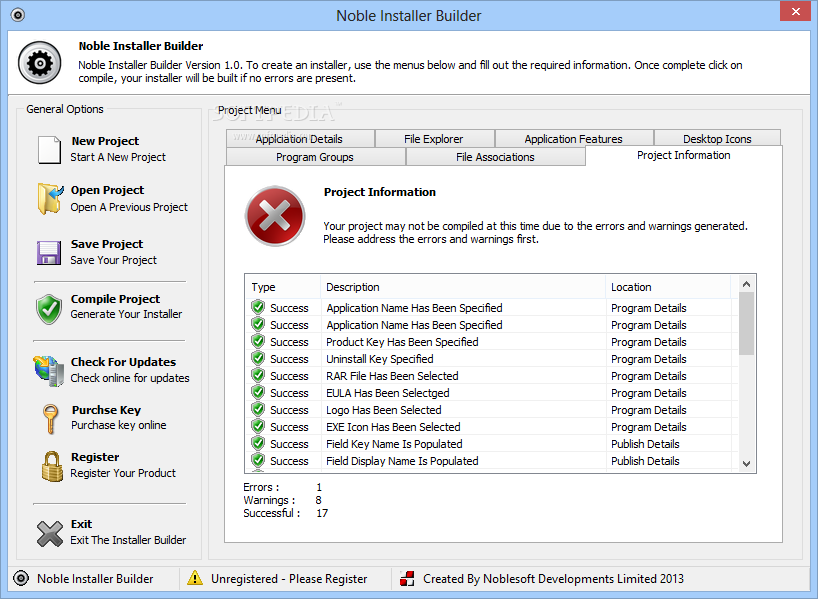The width and height of the screenshot is (818, 599).
Task: Open the Applciation Details tab
Action: tap(300, 139)
